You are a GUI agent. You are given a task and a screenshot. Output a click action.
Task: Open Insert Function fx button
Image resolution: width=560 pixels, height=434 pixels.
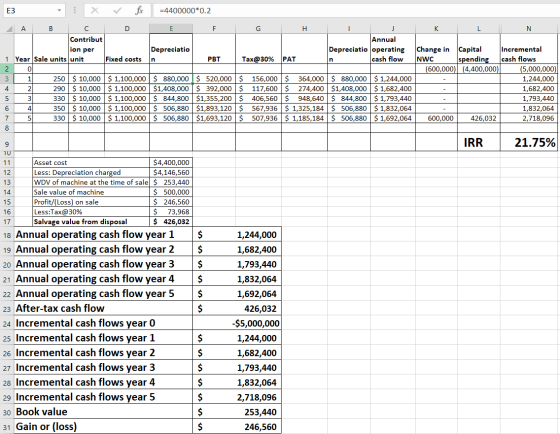(x=139, y=10)
